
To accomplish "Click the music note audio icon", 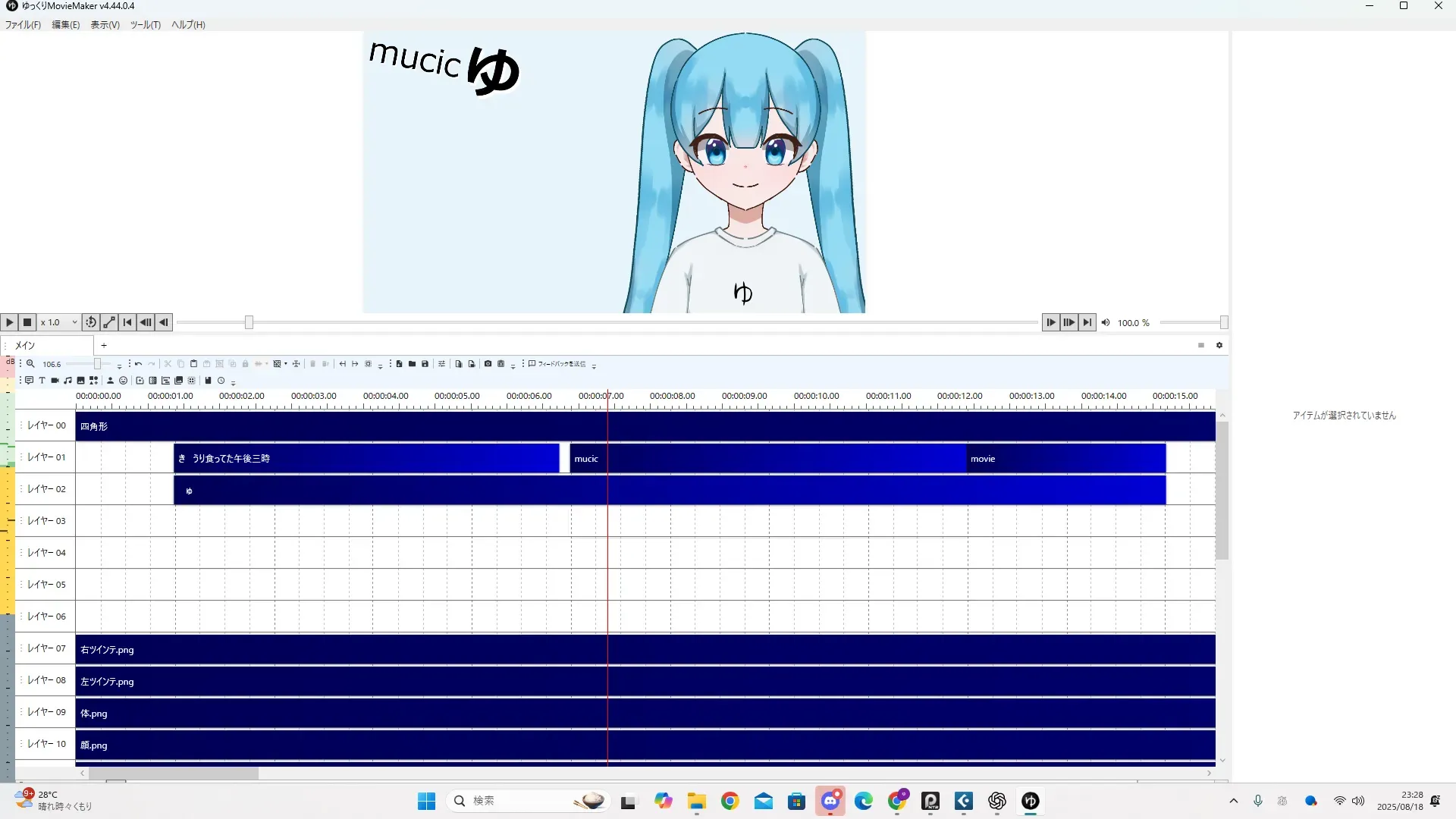I will coord(67,381).
